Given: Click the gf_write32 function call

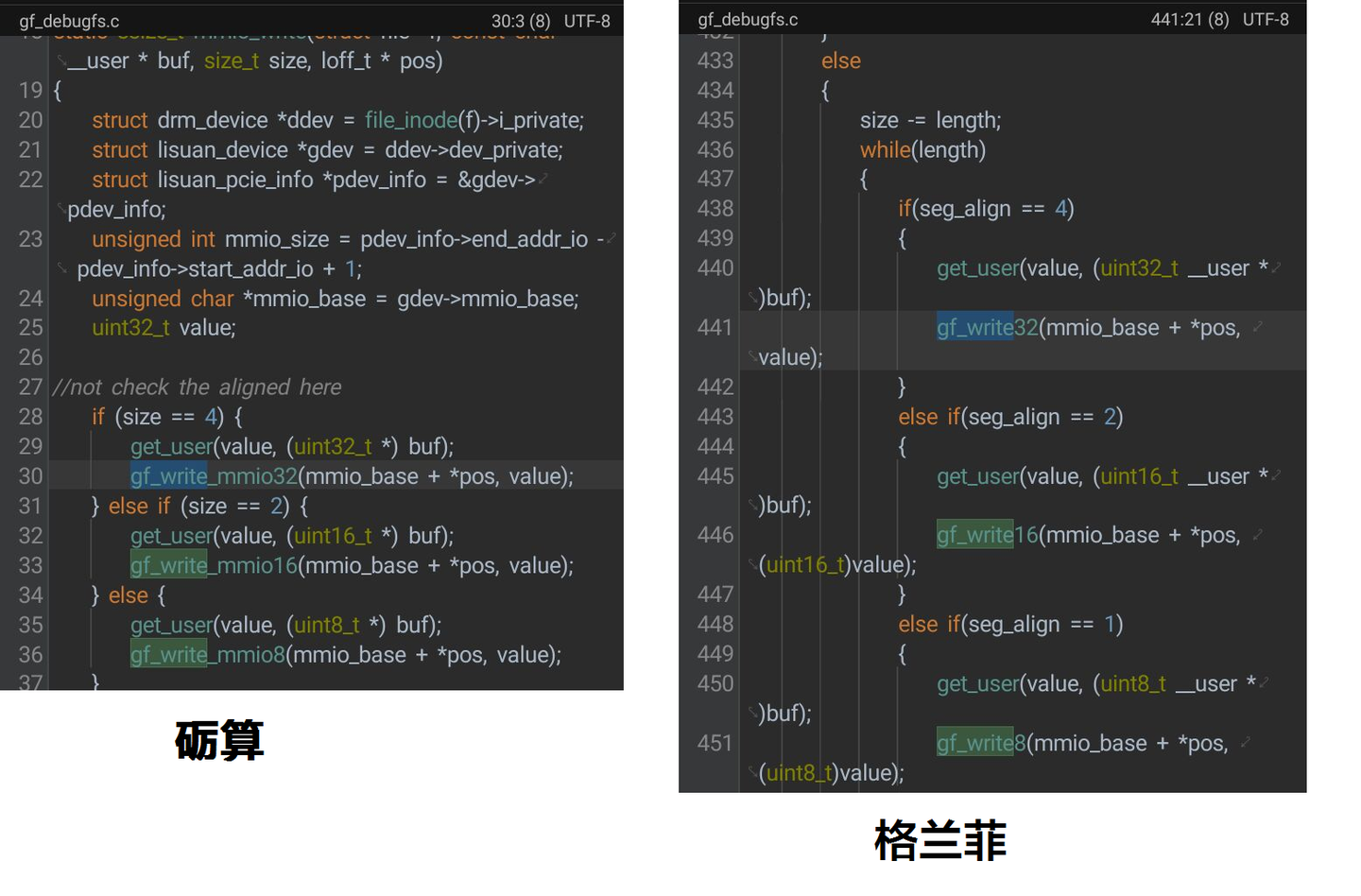Looking at the screenshot, I should coord(988,328).
